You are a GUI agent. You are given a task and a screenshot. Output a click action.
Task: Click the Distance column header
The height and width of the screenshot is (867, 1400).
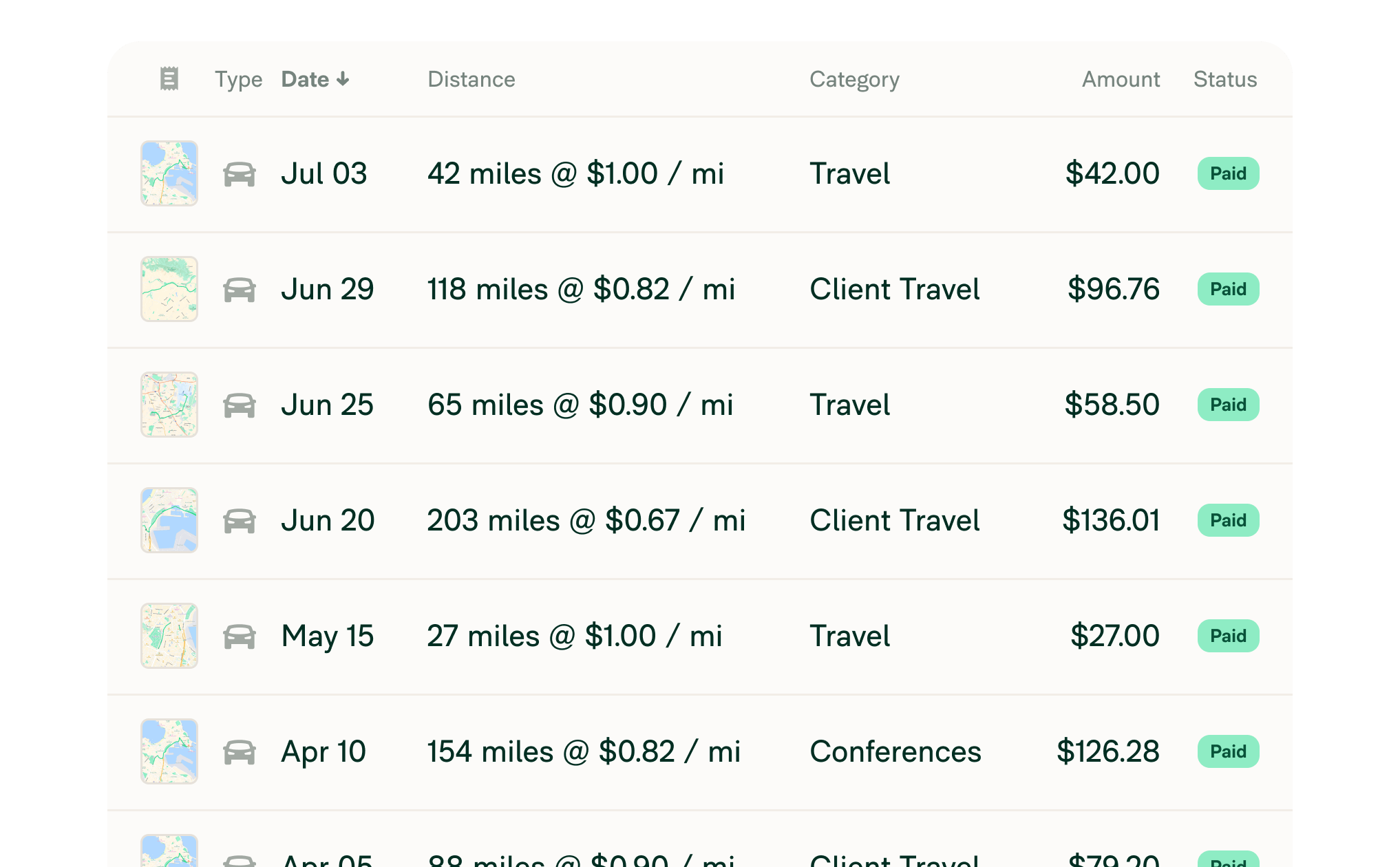[x=471, y=79]
